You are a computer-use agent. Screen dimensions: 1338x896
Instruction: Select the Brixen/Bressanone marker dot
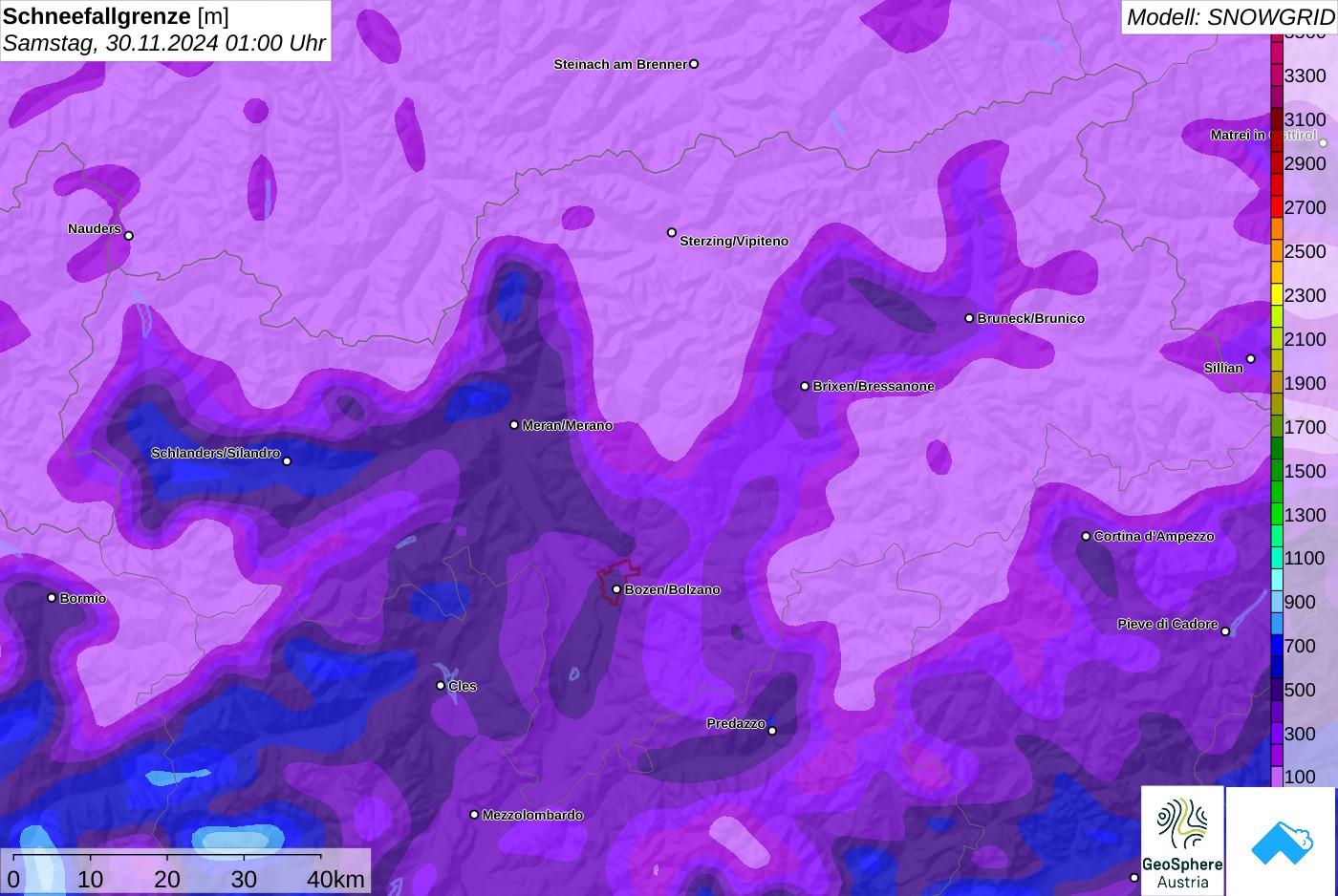click(x=805, y=386)
